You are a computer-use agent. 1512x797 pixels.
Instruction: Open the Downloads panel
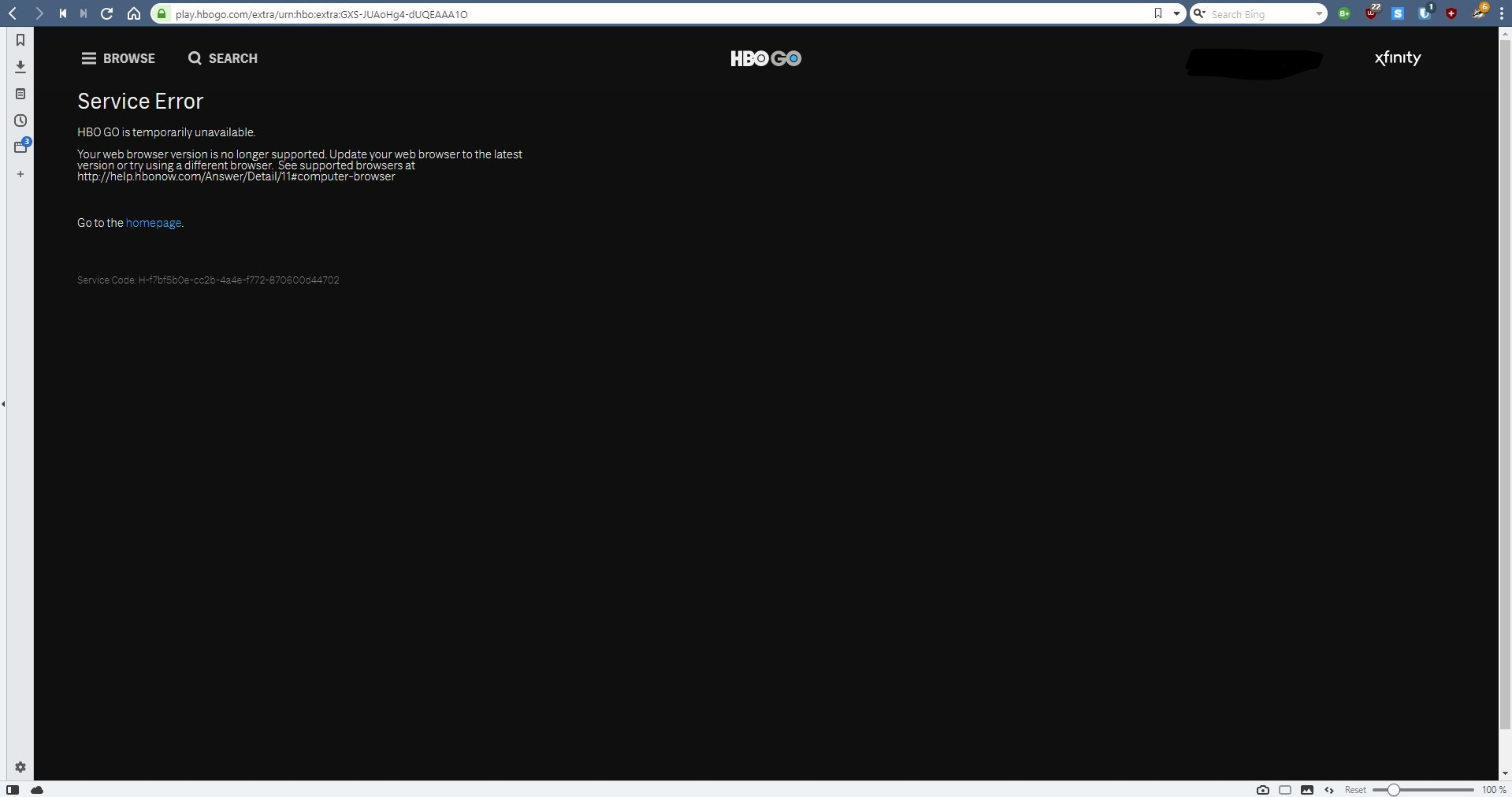20,66
